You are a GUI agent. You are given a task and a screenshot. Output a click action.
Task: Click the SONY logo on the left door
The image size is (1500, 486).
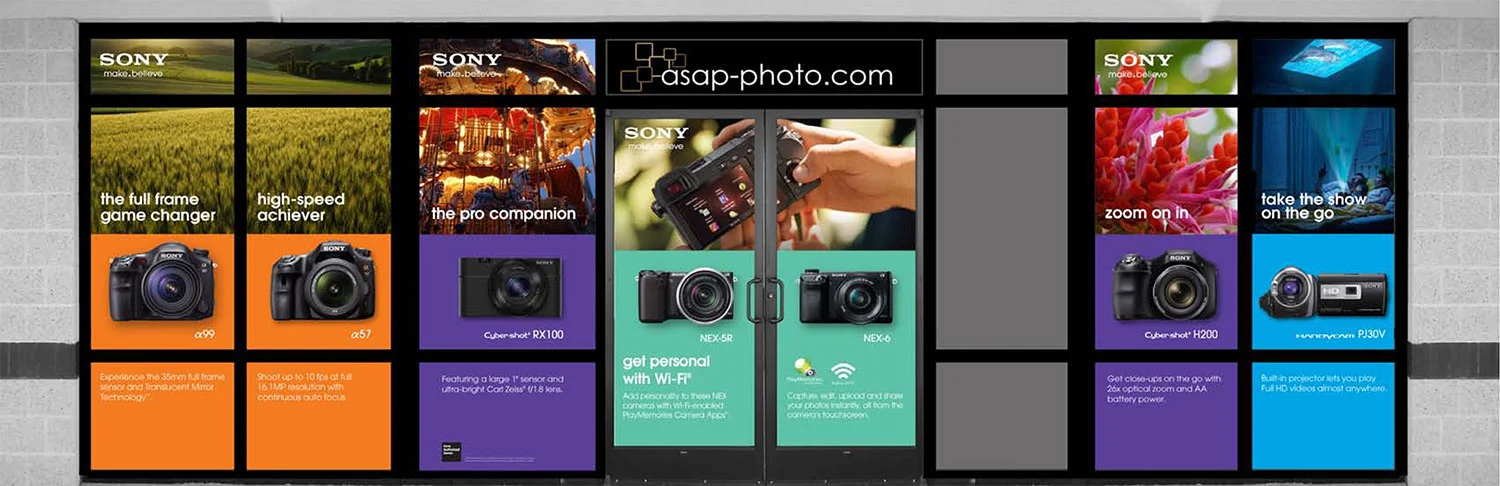pyautogui.click(x=657, y=133)
